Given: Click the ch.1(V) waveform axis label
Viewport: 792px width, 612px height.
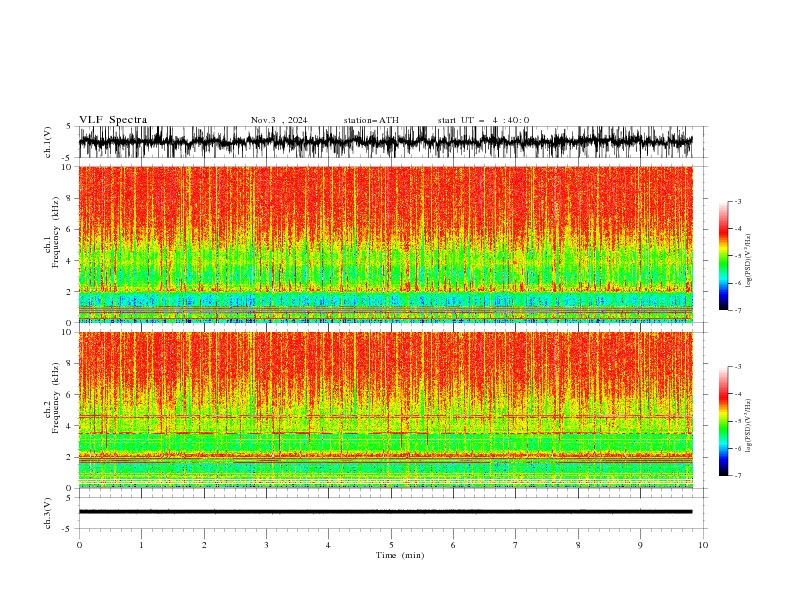Looking at the screenshot, I should click(48, 142).
